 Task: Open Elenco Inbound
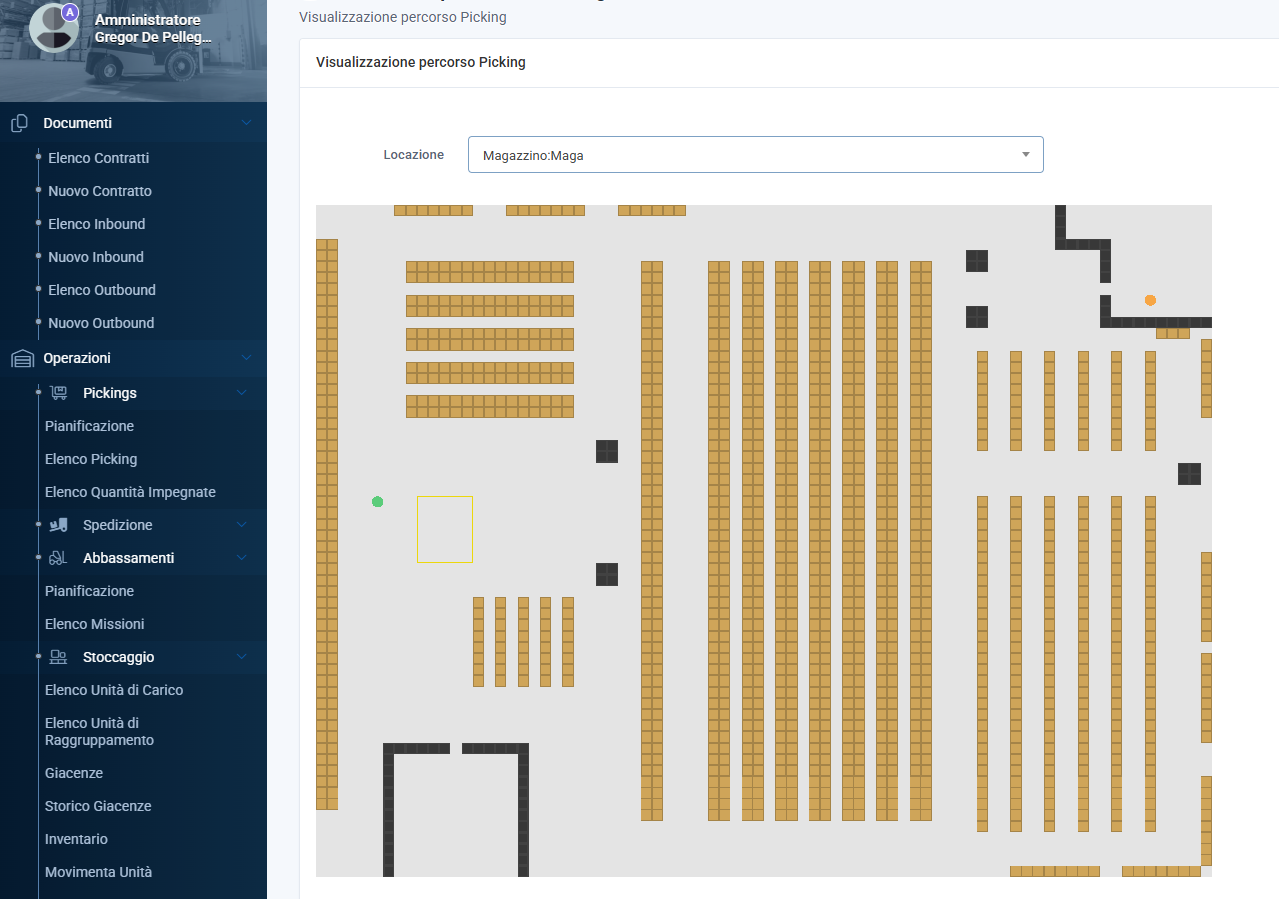[x=97, y=224]
